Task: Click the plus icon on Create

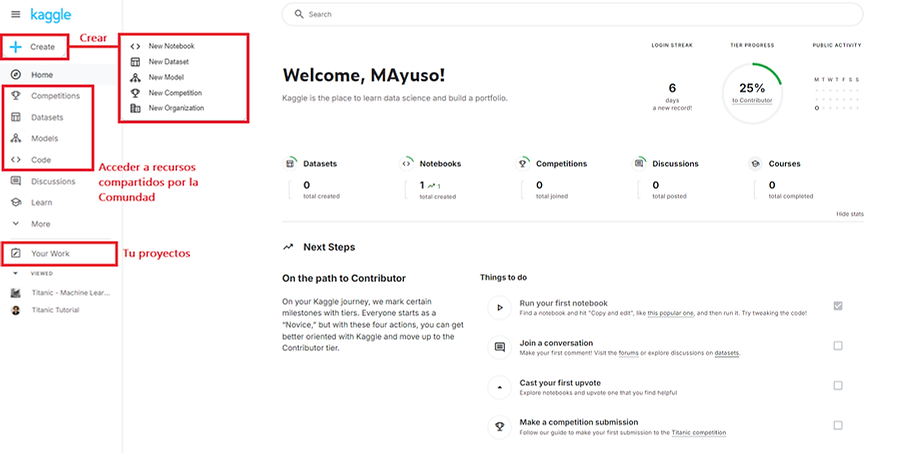Action: pos(16,47)
